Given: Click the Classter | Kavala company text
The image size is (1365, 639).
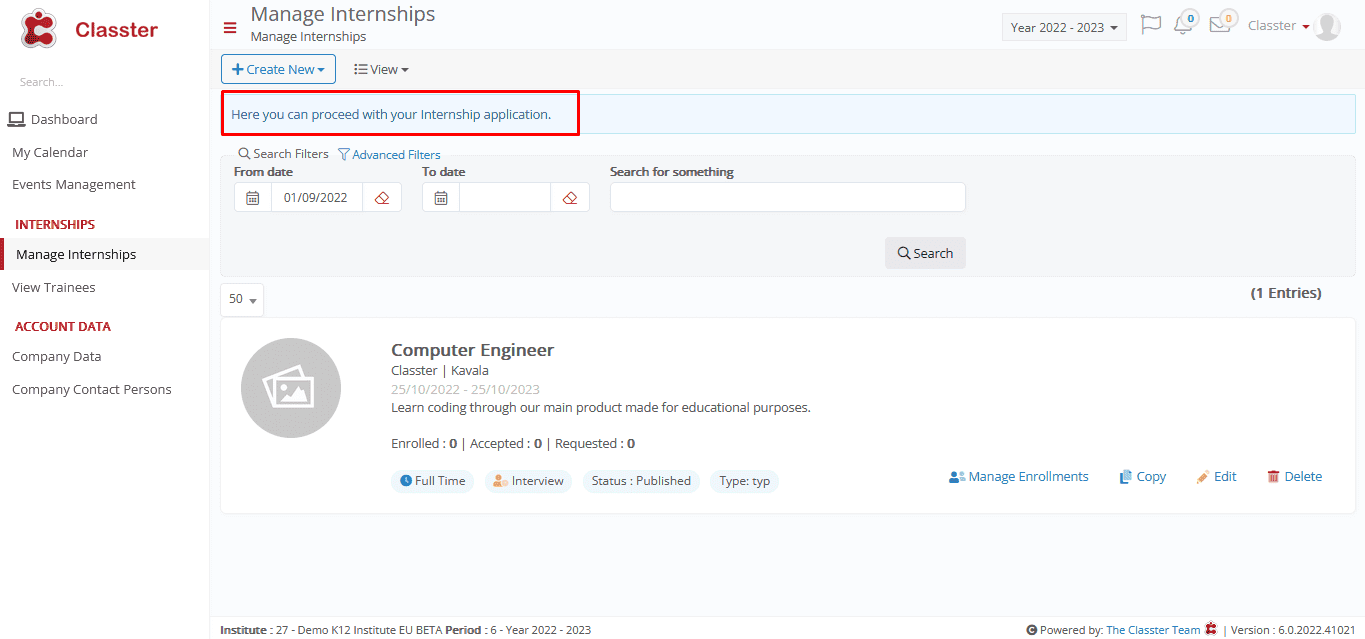Looking at the screenshot, I should point(440,371).
